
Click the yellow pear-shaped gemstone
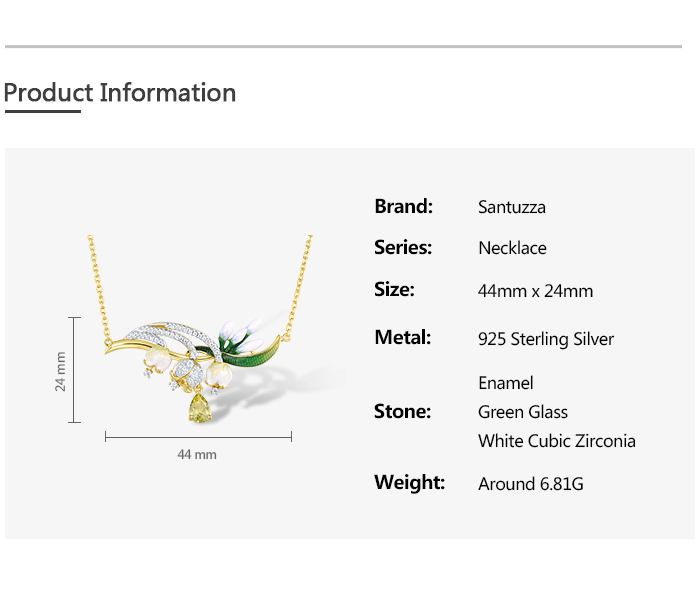(199, 408)
